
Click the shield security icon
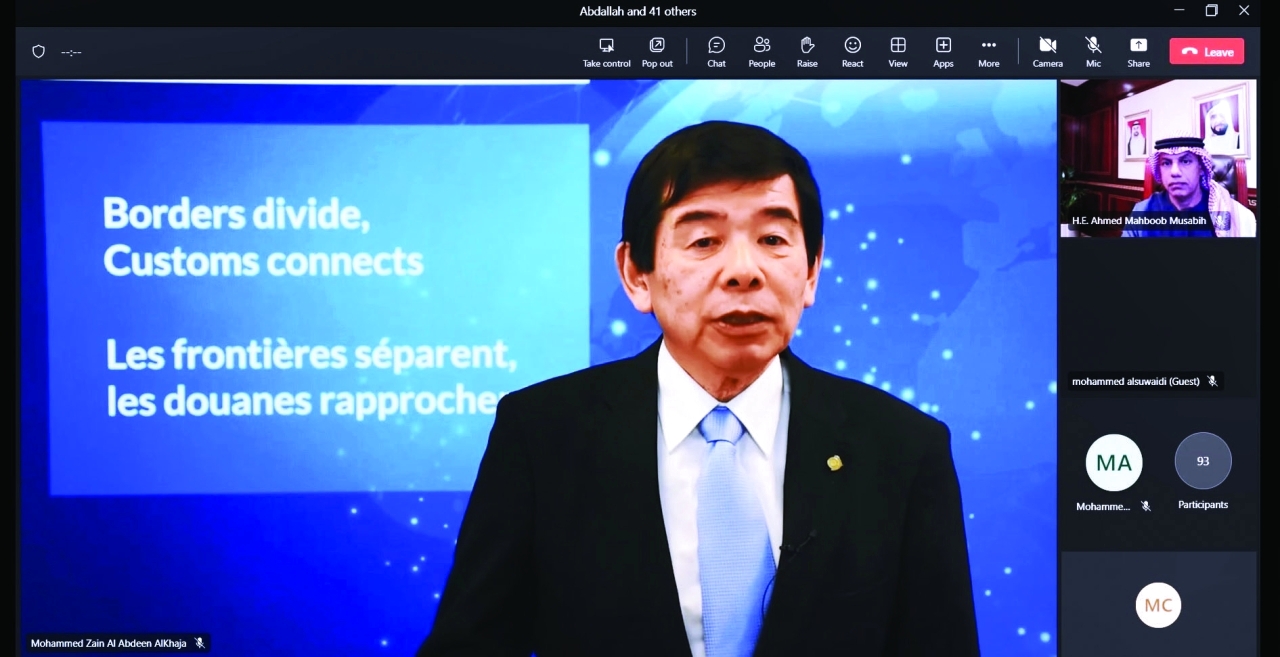coord(39,52)
